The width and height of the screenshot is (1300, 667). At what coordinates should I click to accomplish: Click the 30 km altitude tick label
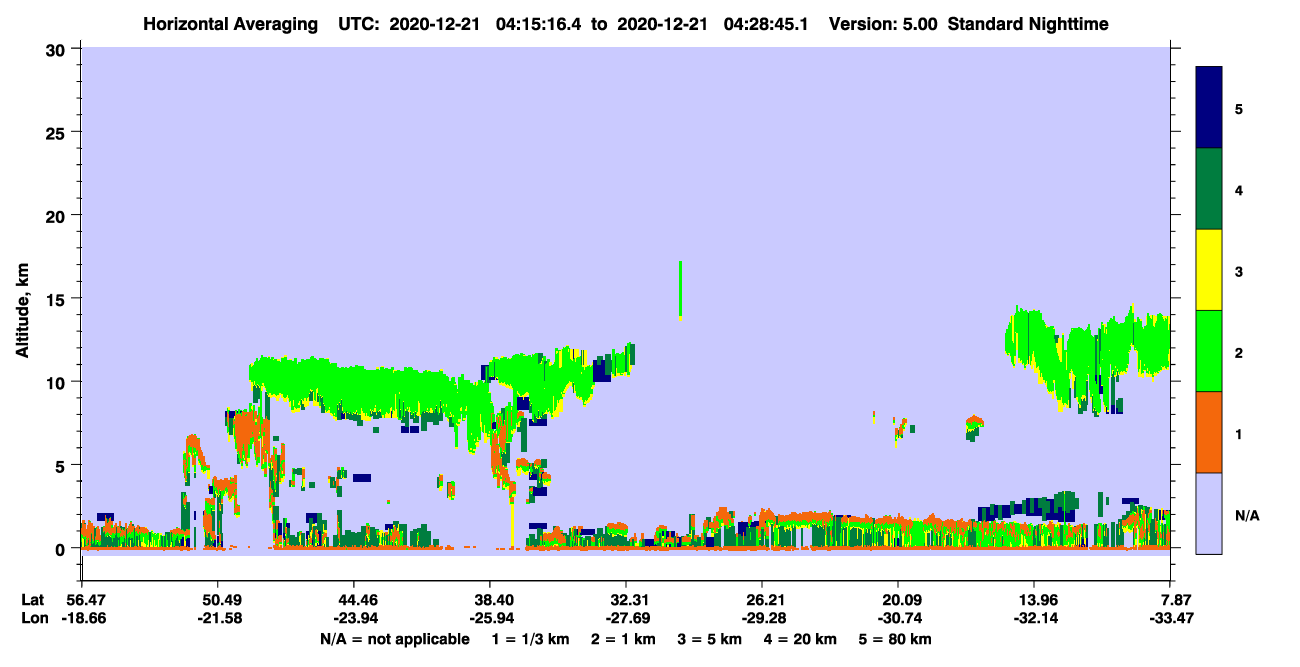tap(58, 49)
